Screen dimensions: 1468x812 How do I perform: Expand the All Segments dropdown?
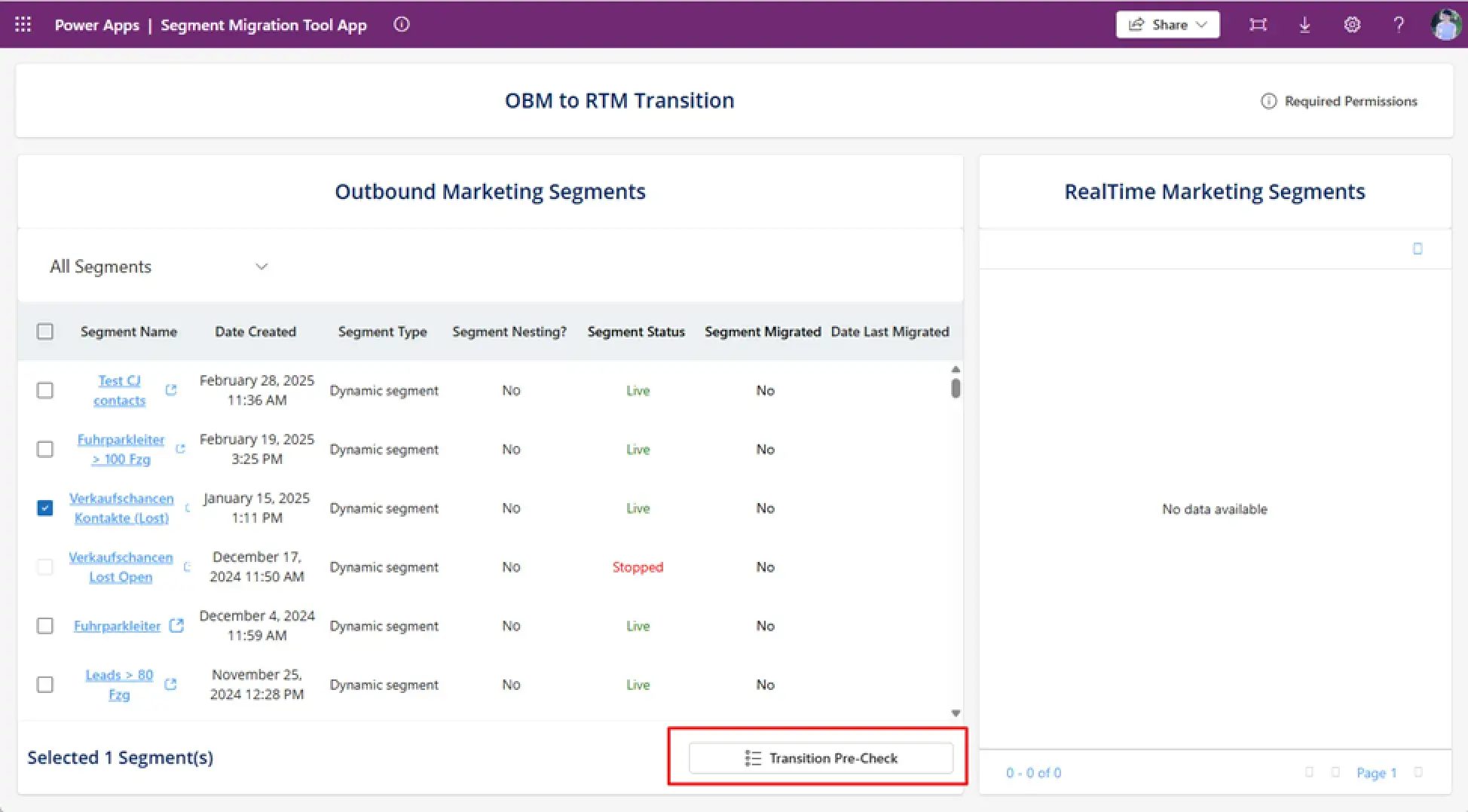click(x=159, y=267)
